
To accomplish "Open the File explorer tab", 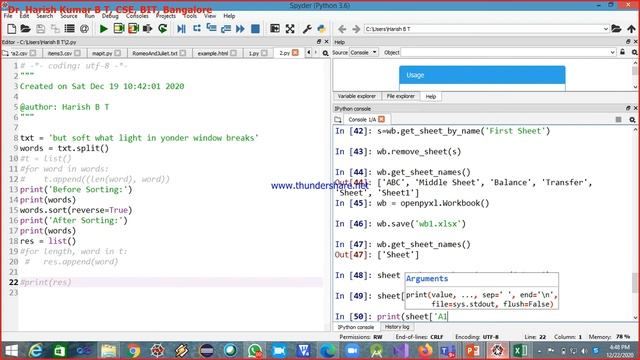I will pyautogui.click(x=400, y=96).
